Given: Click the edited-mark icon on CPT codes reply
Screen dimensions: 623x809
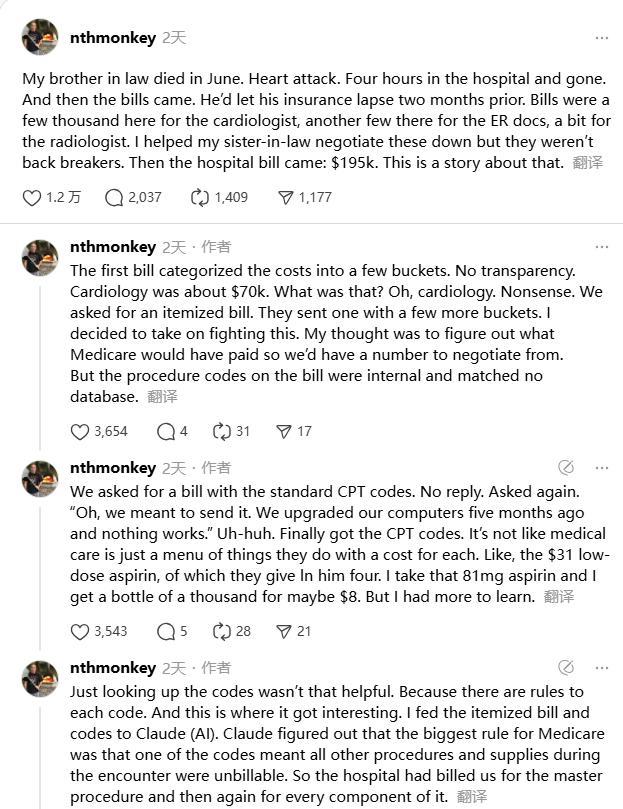Looking at the screenshot, I should [x=566, y=467].
